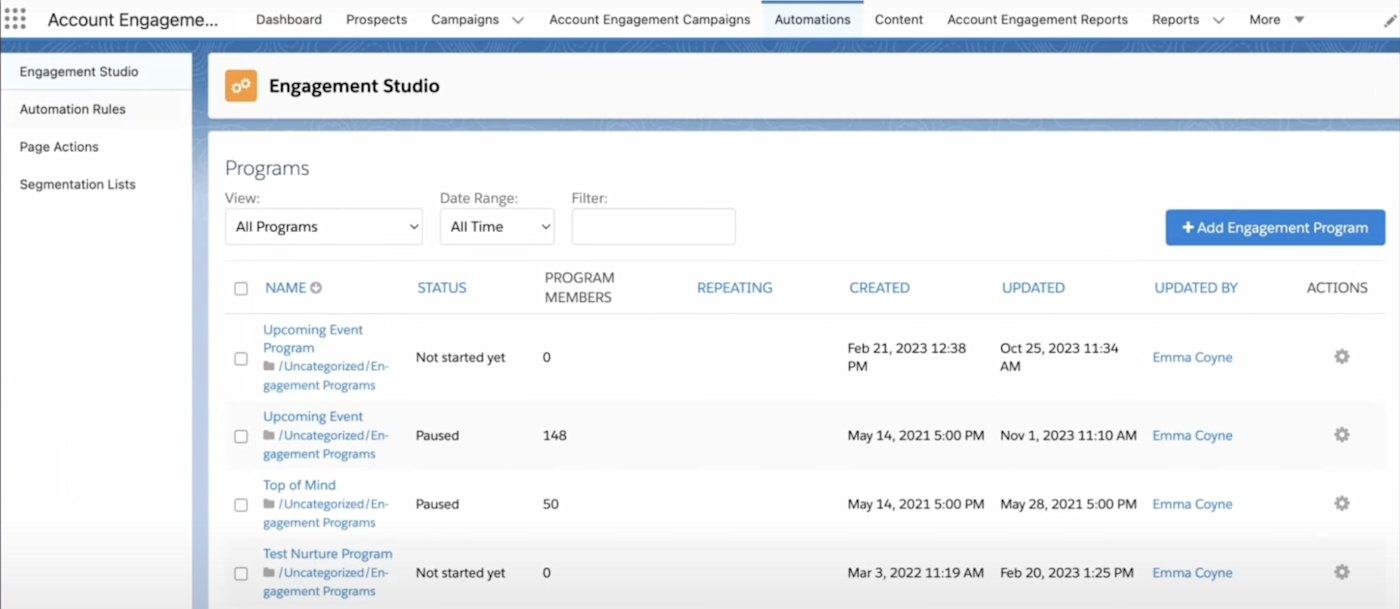Viewport: 1400px width, 609px height.
Task: Sort by the Repeating column header
Action: 735,288
